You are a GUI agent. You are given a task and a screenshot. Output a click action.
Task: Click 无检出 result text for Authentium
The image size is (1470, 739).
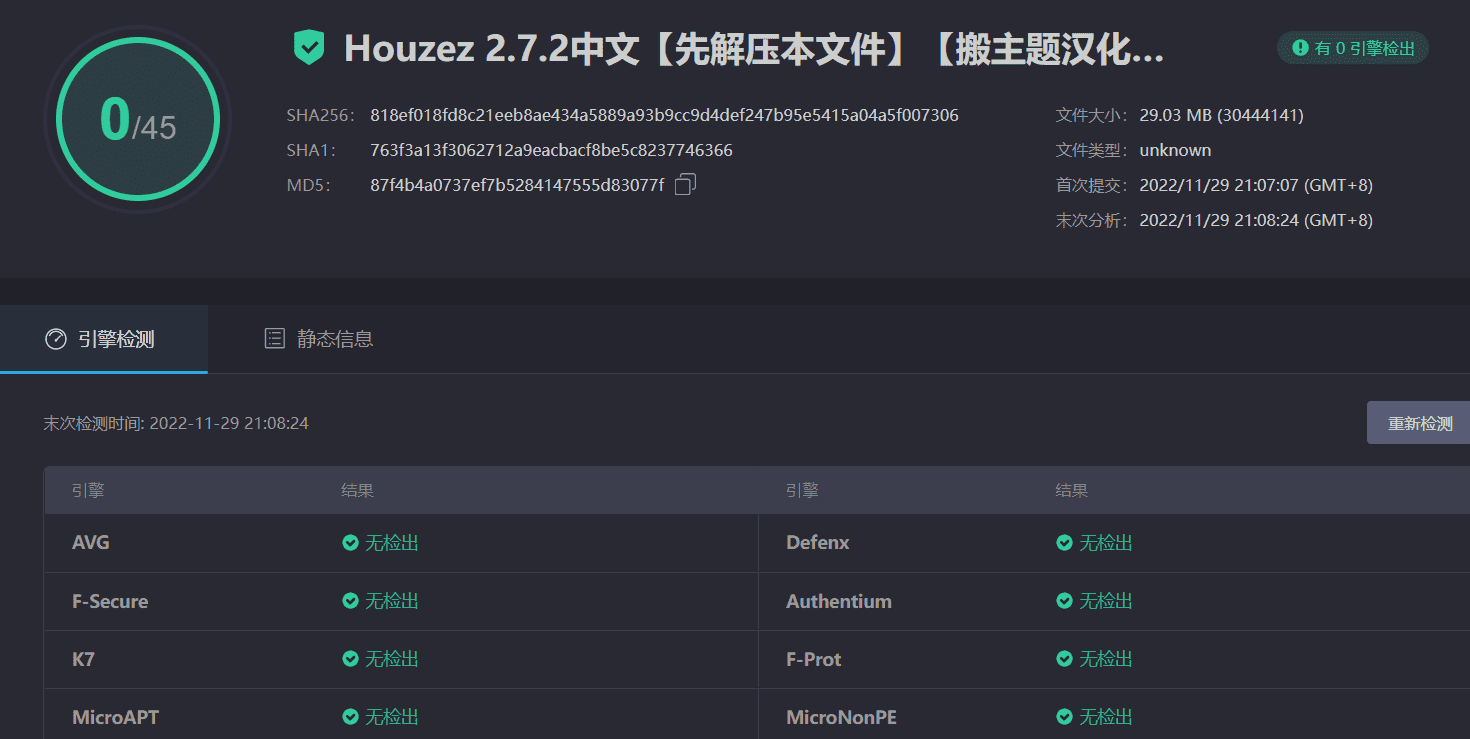(x=1106, y=601)
